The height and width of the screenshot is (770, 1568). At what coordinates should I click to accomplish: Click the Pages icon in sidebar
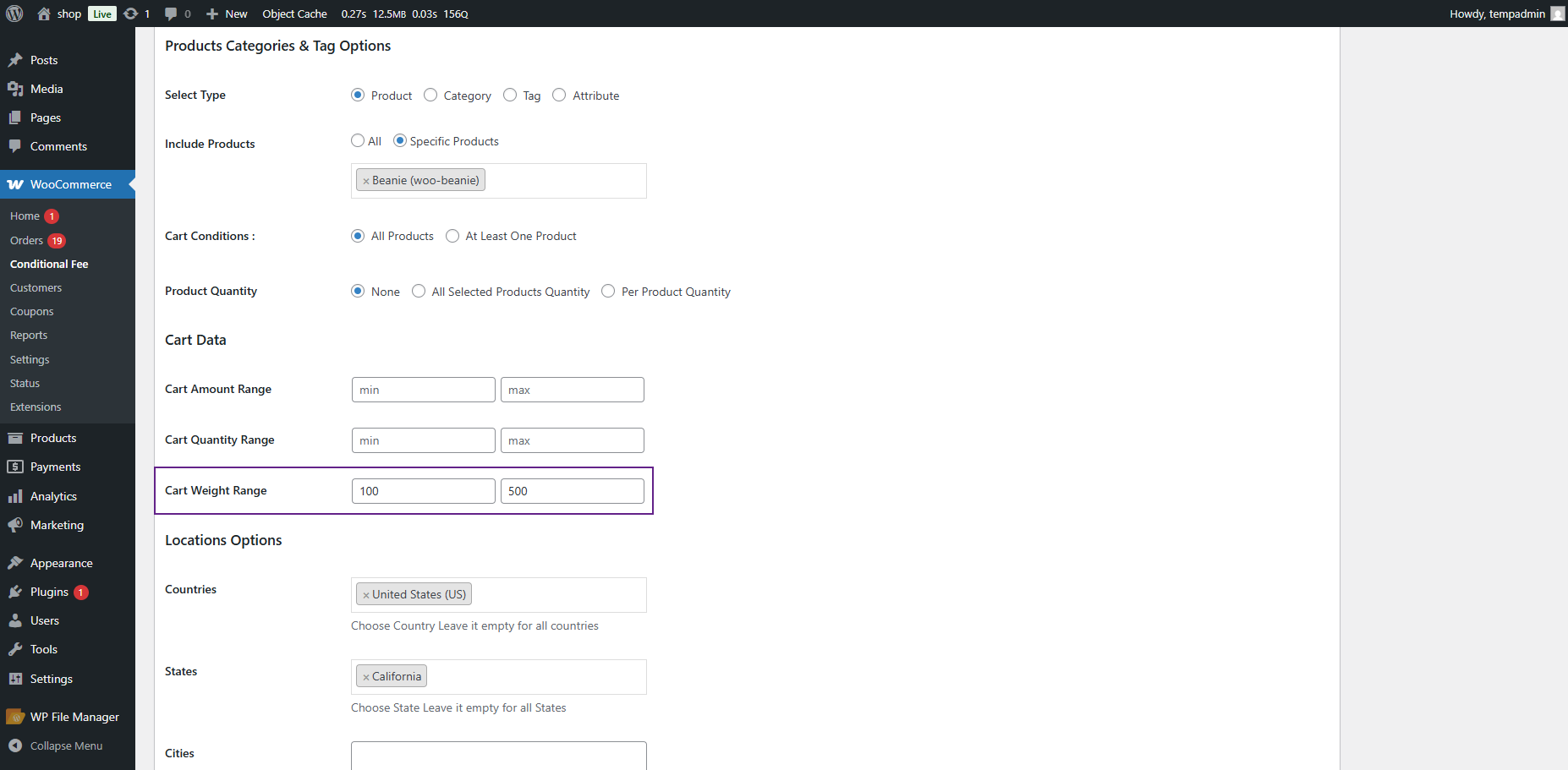click(x=15, y=117)
